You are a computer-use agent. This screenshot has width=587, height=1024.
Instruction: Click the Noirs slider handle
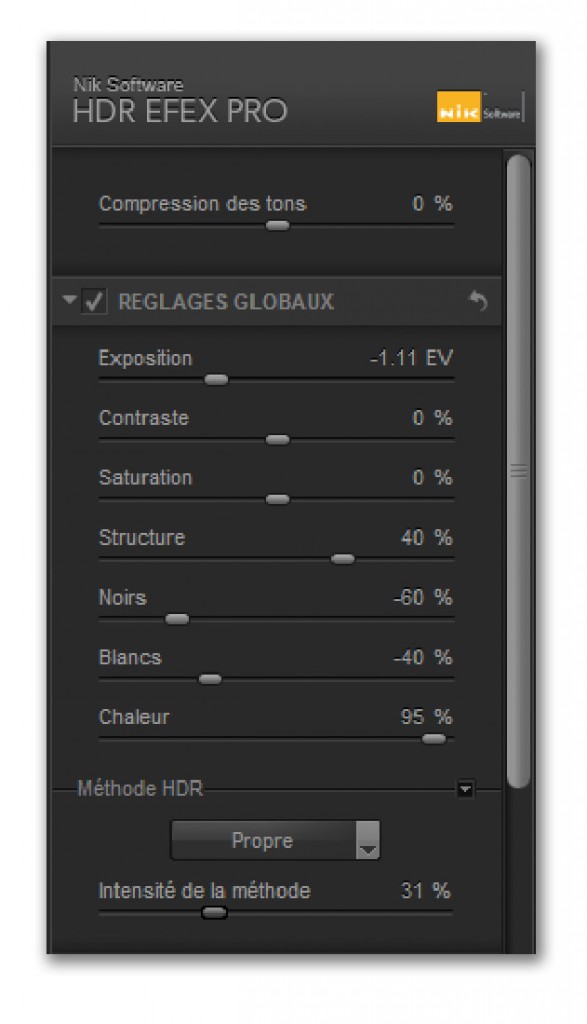(177, 619)
